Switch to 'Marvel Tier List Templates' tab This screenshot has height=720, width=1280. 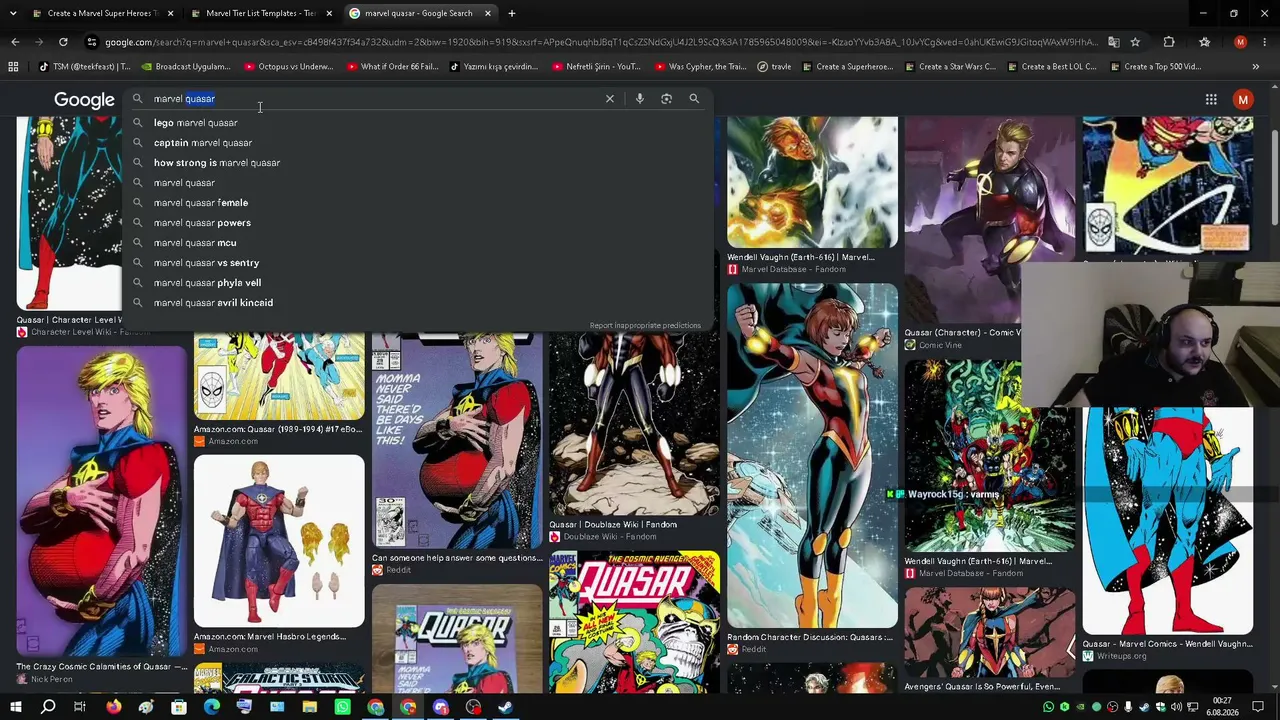260,13
